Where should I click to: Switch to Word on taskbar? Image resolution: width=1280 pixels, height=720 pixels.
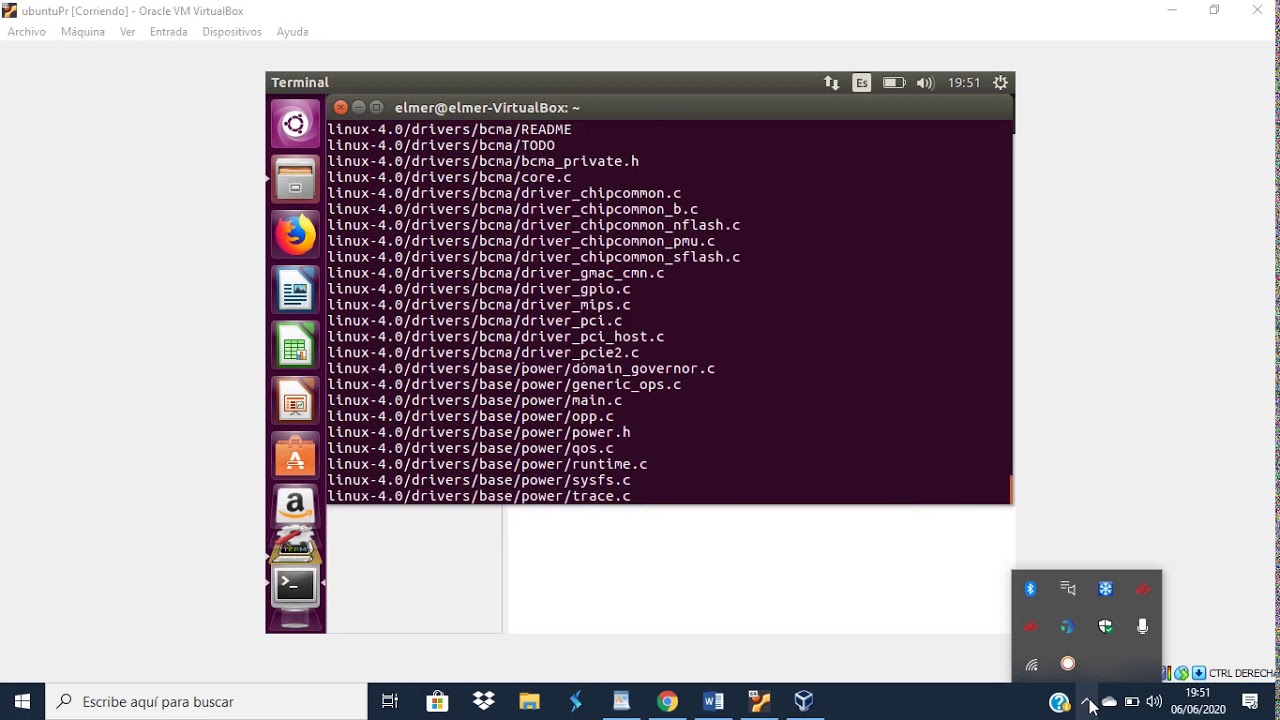(x=713, y=702)
